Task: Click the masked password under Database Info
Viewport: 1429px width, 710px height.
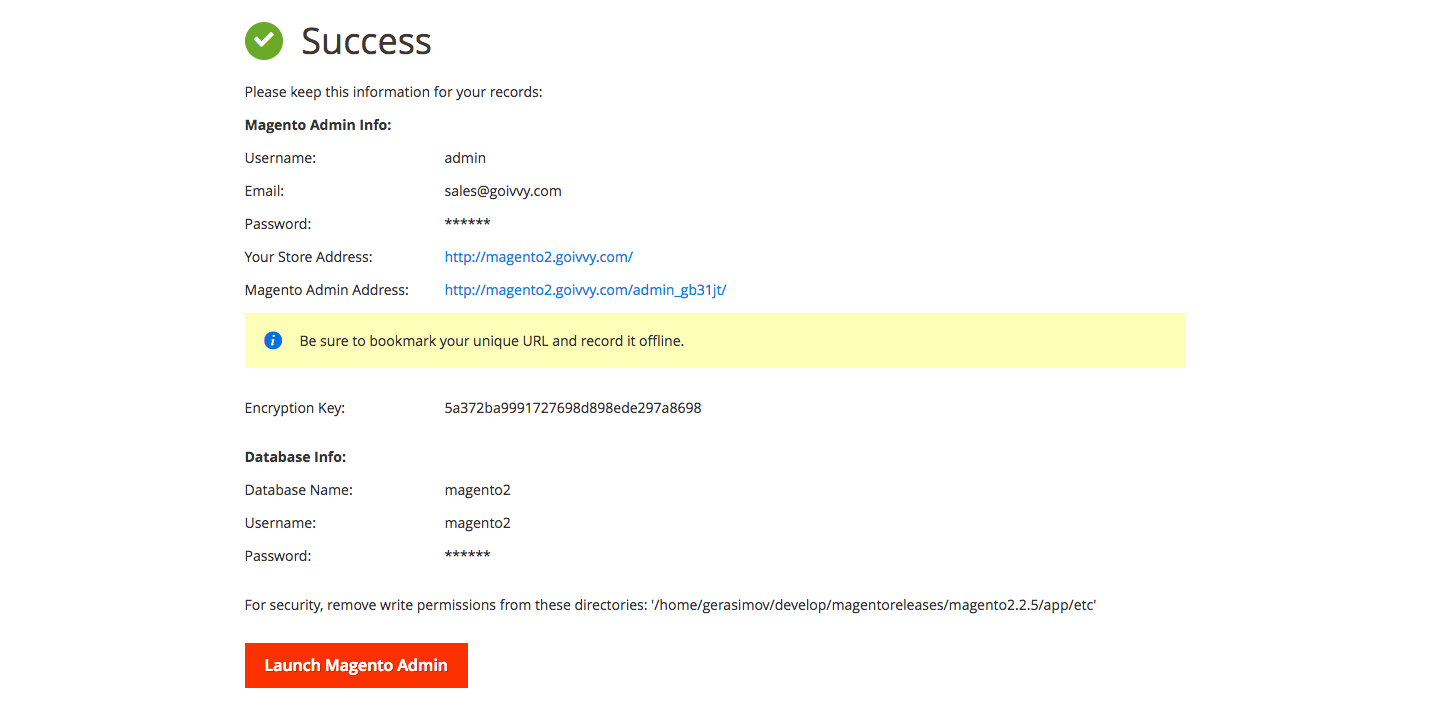Action: [x=467, y=556]
